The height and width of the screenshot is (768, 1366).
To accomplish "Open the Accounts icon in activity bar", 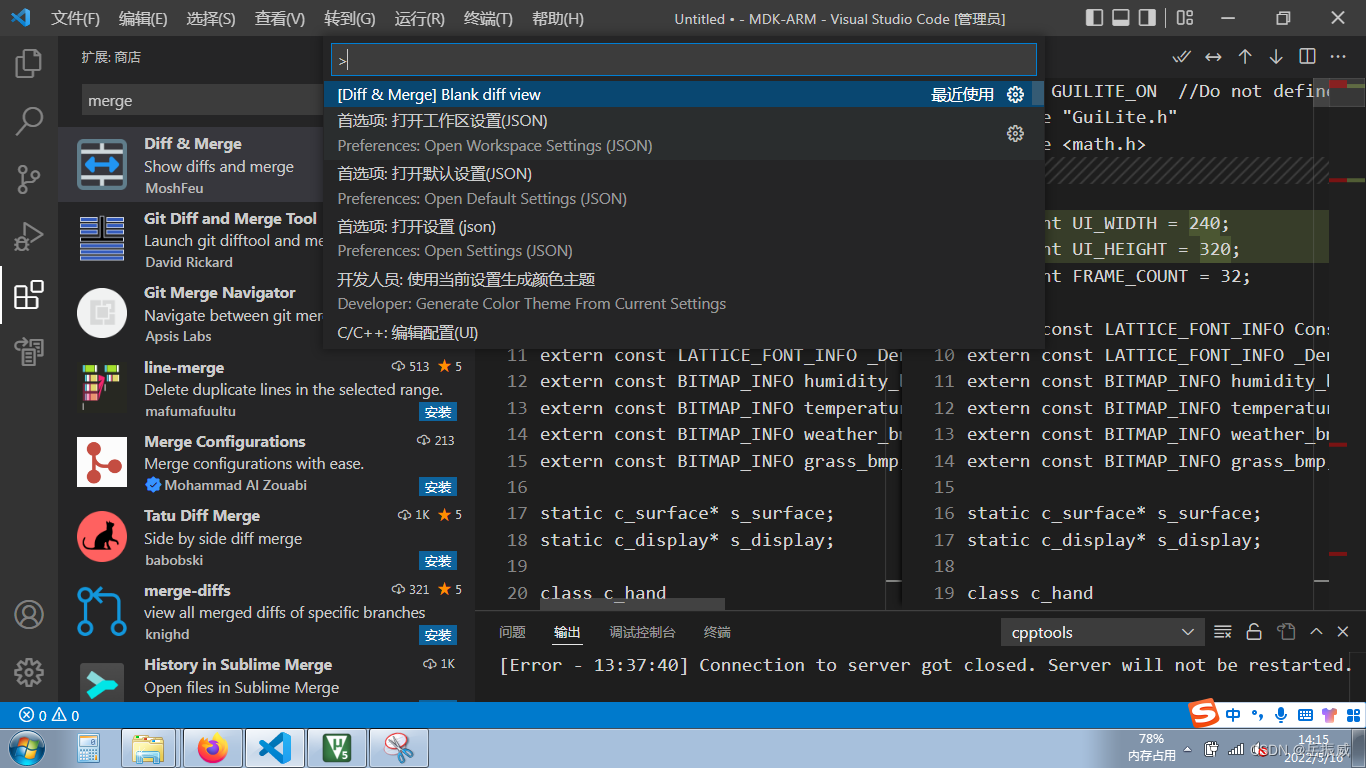I will (29, 614).
